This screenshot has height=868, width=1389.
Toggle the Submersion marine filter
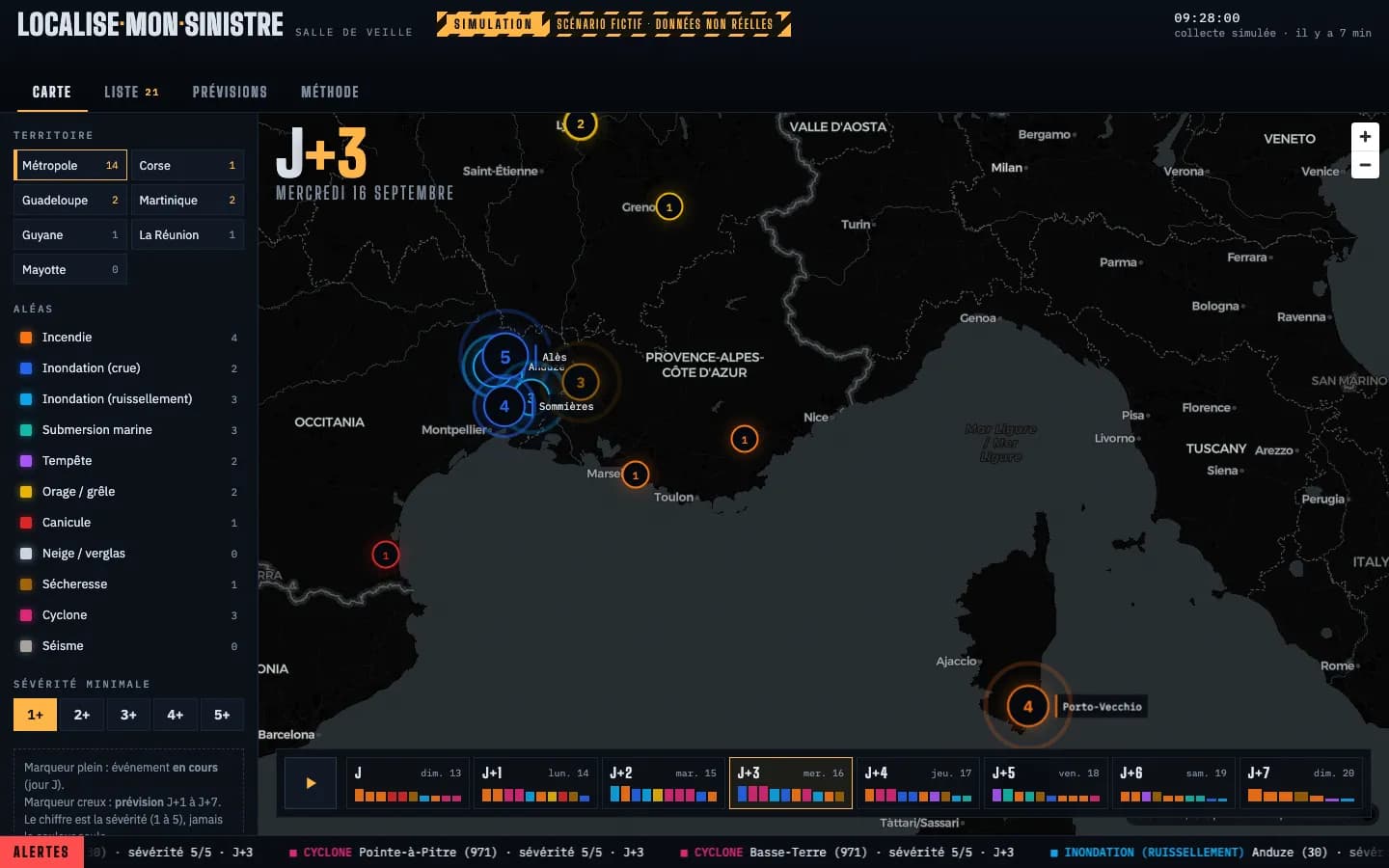128,430
